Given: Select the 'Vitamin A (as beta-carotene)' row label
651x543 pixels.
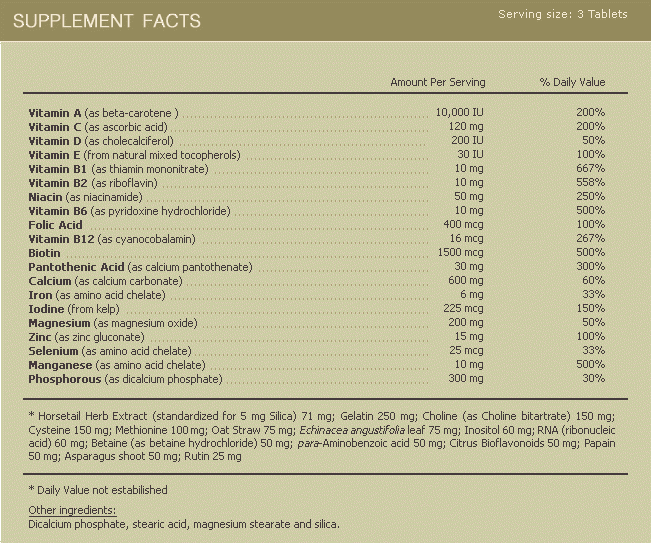Looking at the screenshot, I should [103, 113].
